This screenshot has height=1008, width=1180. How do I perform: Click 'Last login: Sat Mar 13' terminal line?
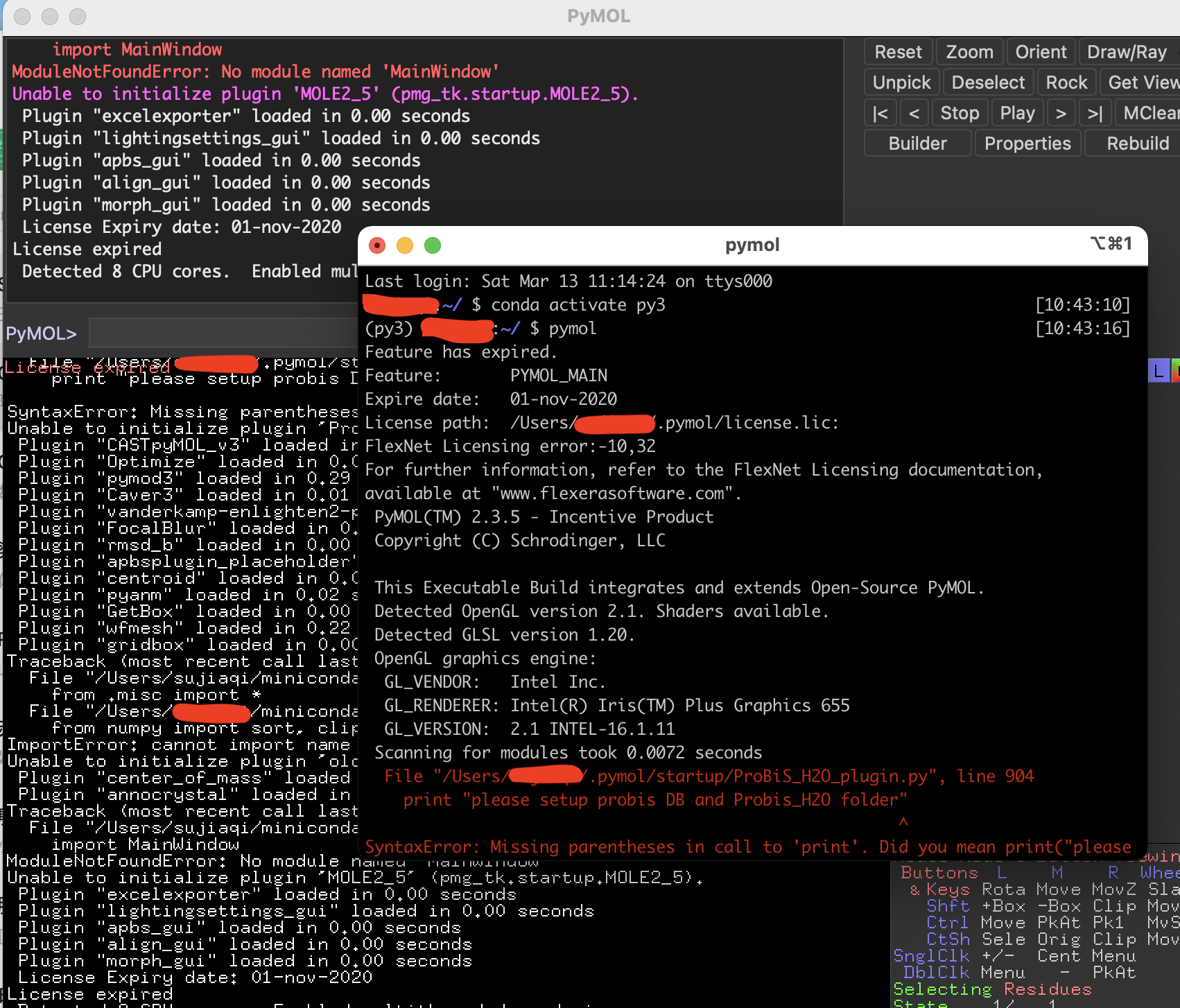pyautogui.click(x=569, y=281)
